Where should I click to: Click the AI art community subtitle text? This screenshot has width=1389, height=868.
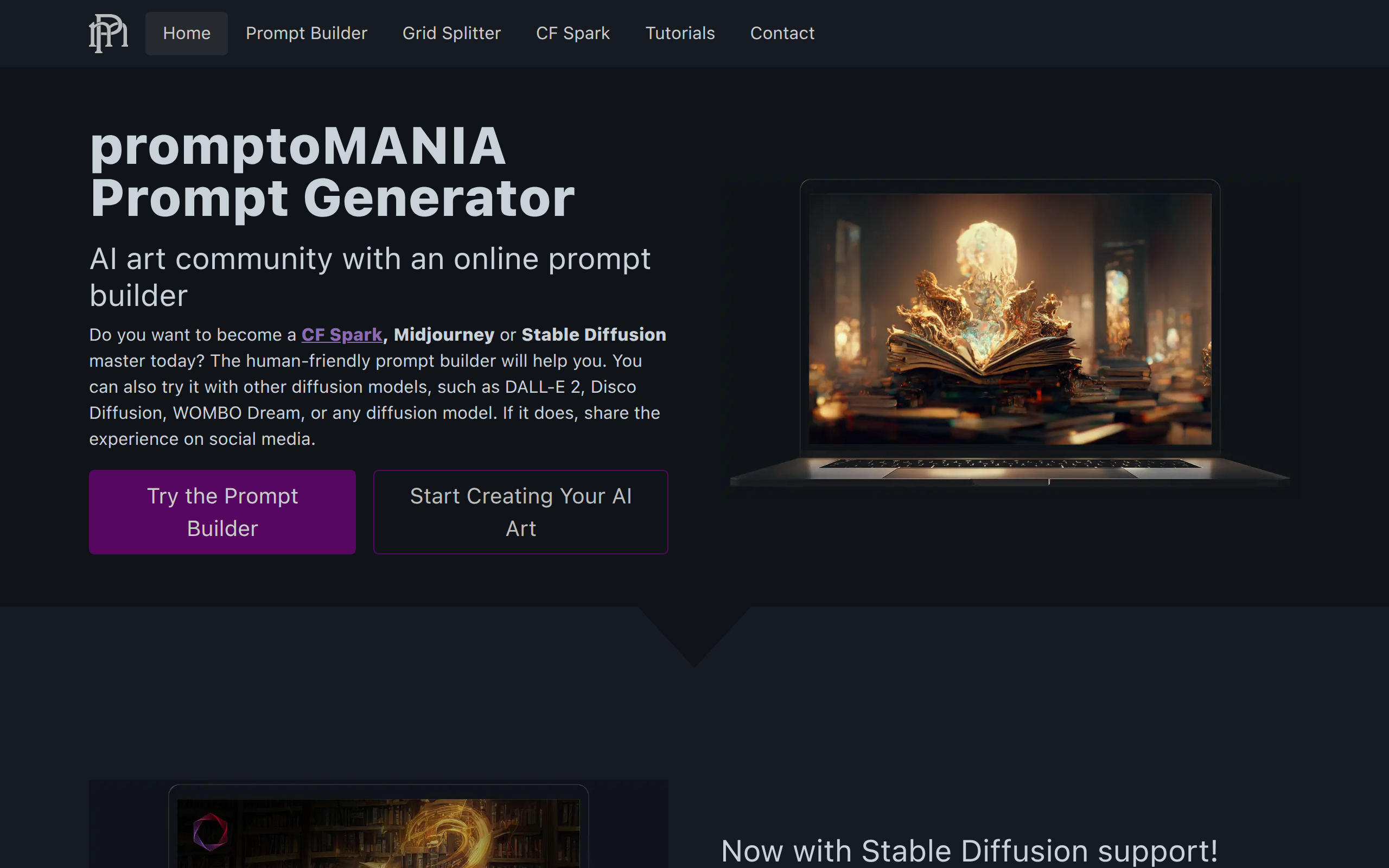click(370, 277)
